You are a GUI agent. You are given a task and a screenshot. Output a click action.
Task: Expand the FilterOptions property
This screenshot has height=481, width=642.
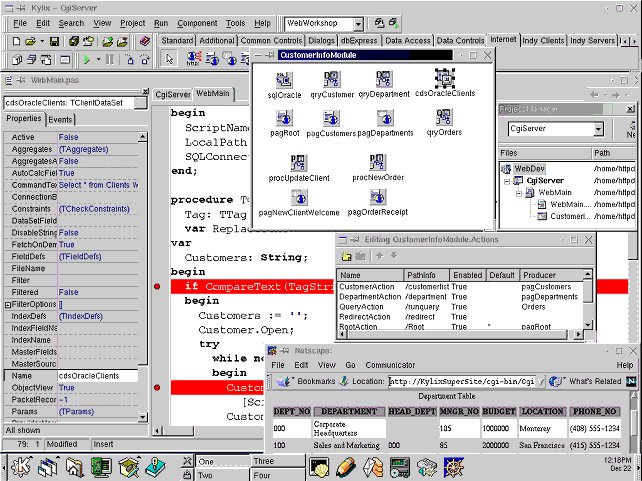tap(8, 305)
